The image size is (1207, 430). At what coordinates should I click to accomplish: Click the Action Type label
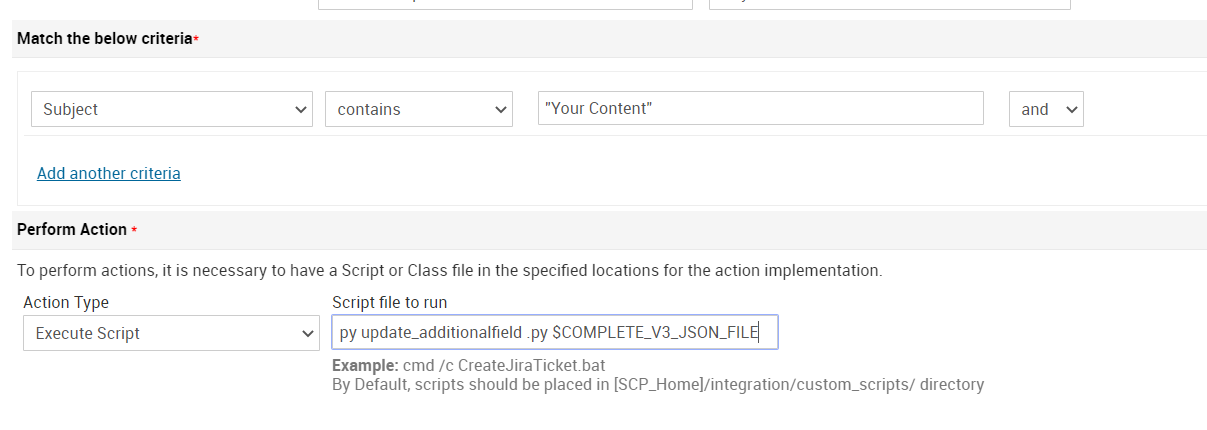pyautogui.click(x=66, y=302)
